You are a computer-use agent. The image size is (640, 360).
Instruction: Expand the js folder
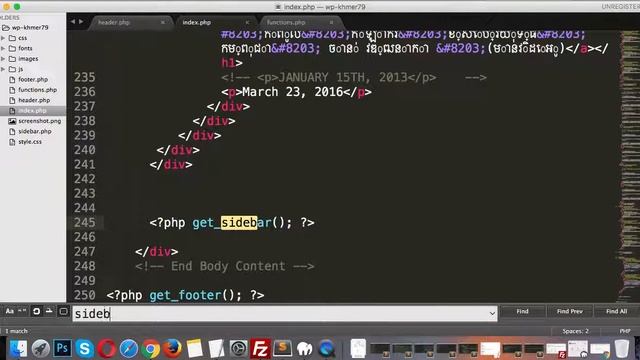tap(3, 69)
